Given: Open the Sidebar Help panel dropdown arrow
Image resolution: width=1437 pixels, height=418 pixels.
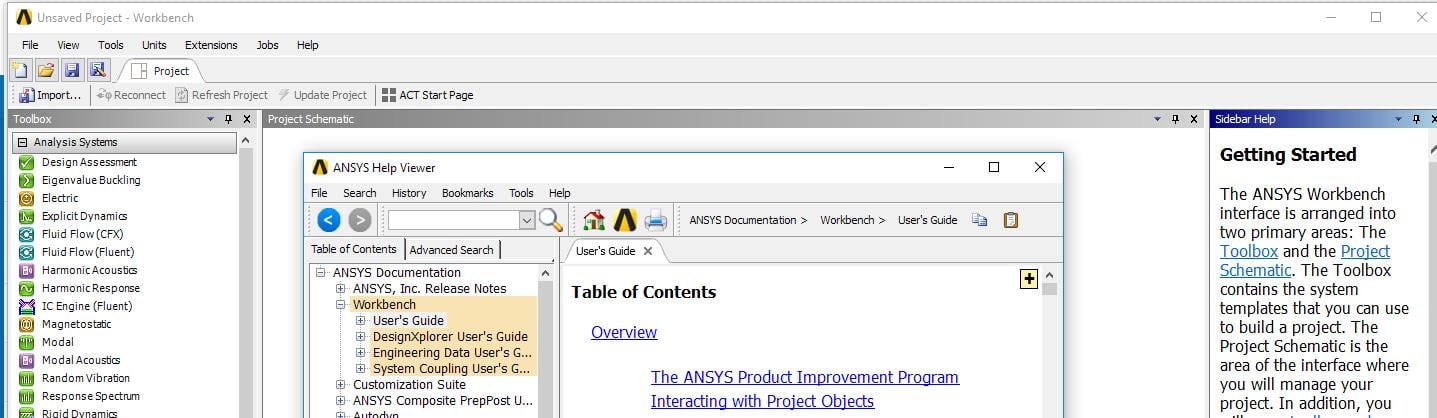Looking at the screenshot, I should pos(1398,119).
